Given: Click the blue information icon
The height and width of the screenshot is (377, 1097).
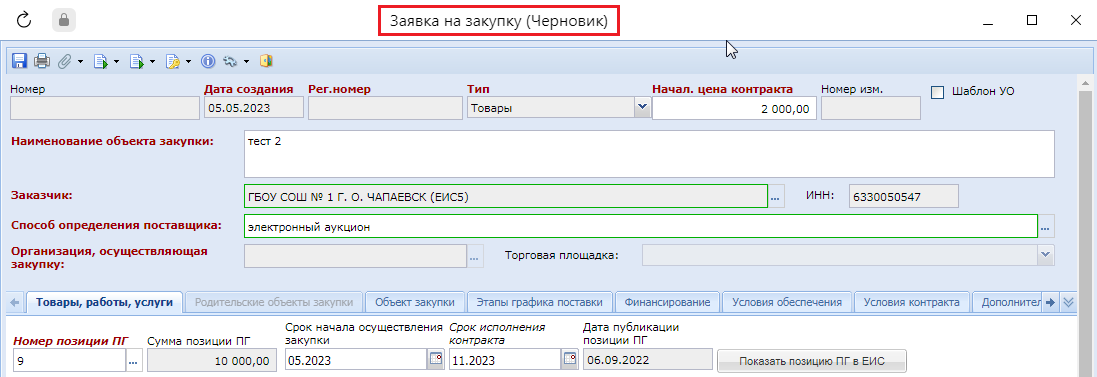Looking at the screenshot, I should click(208, 62).
